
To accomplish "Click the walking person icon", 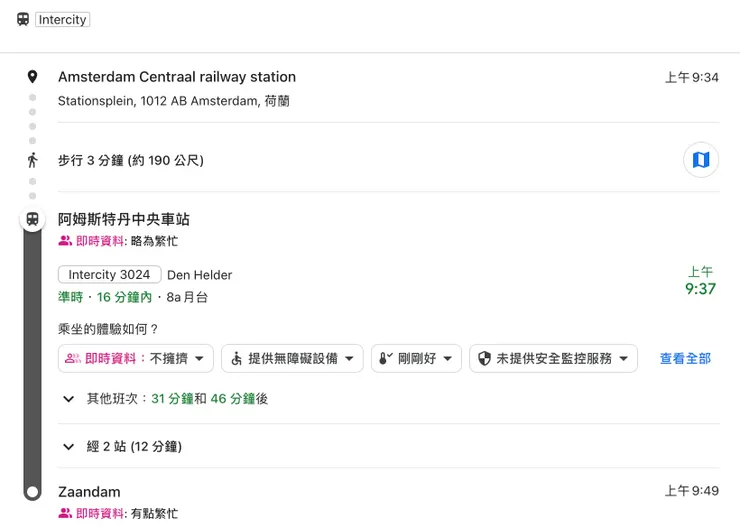I will click(32, 160).
